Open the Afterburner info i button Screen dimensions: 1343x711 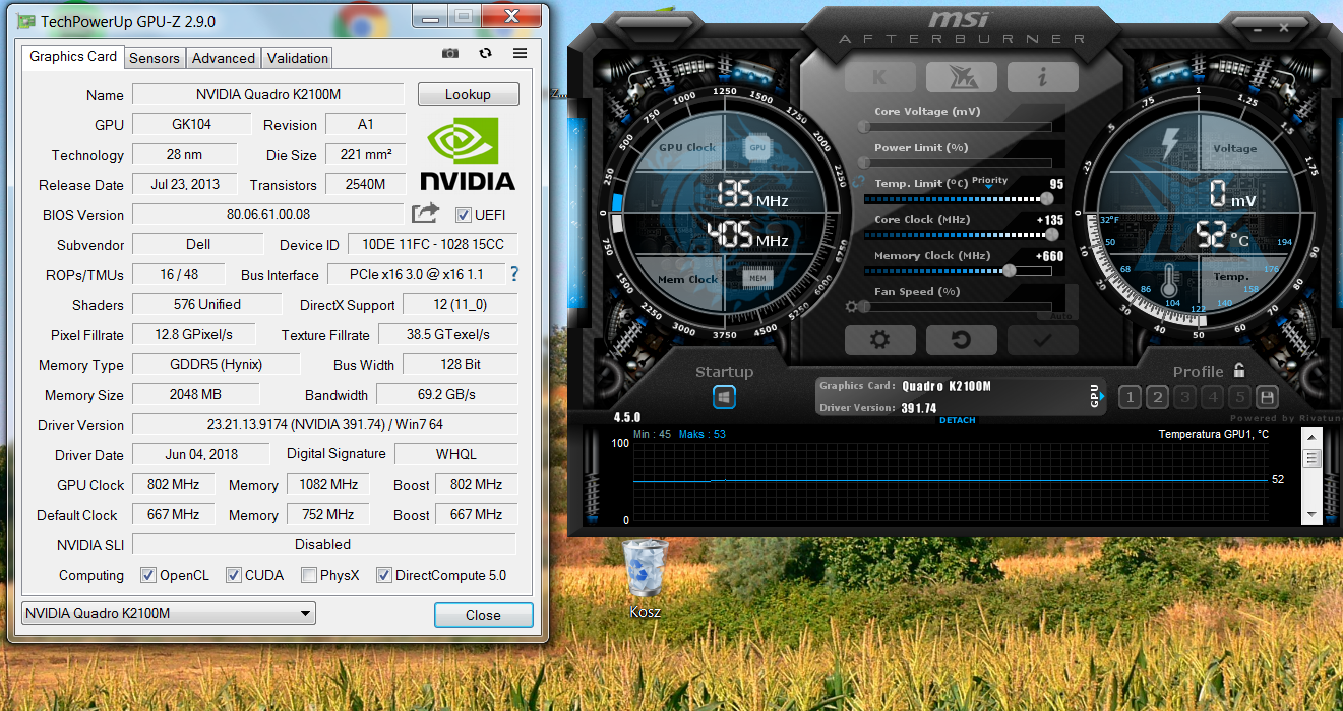click(1042, 76)
